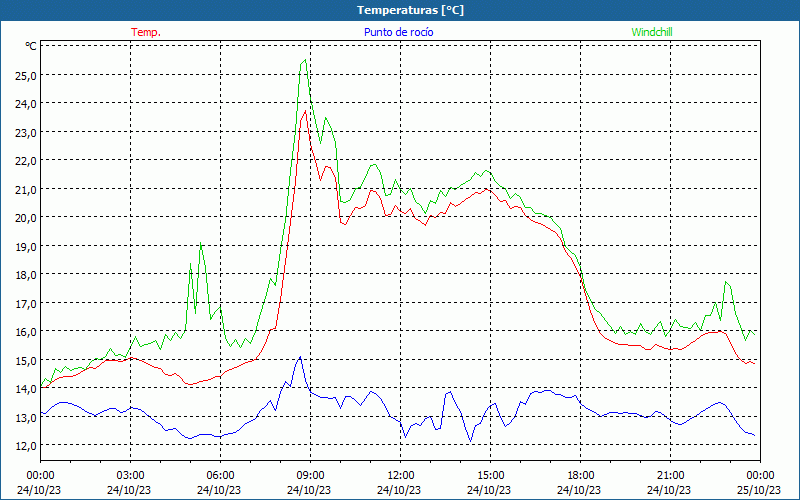Click the 17,0 y-axis value

coord(26,303)
